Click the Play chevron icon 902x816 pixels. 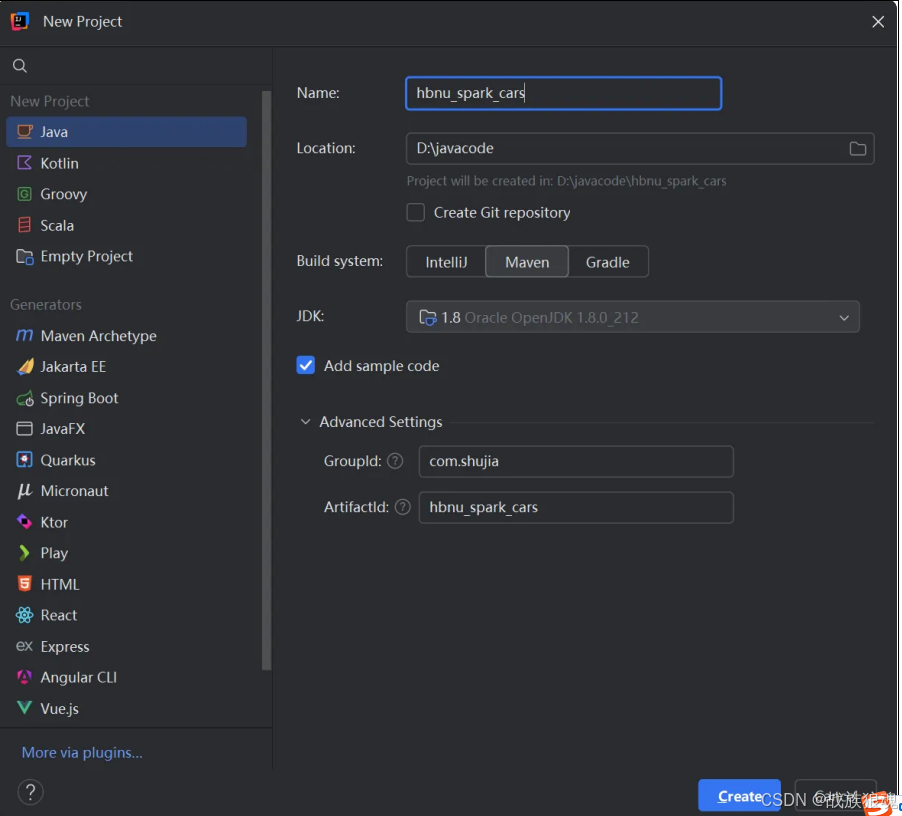tap(24, 553)
